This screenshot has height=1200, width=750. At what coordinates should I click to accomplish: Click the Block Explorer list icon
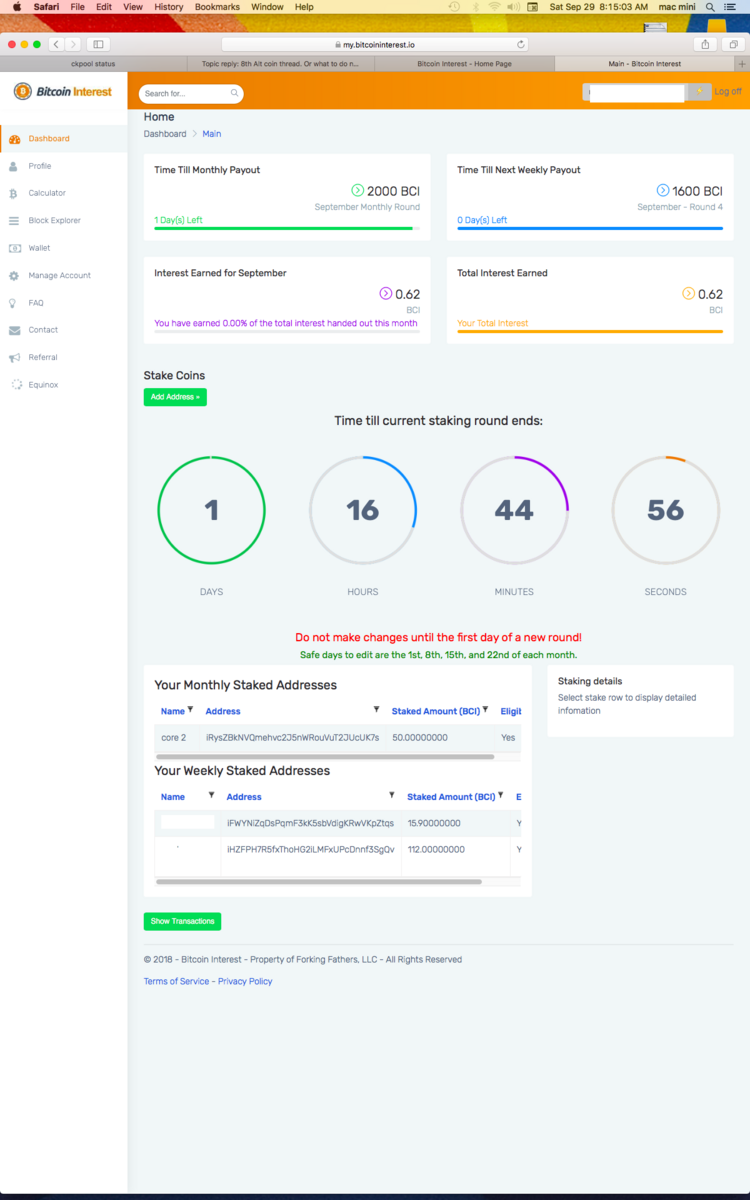tap(14, 221)
